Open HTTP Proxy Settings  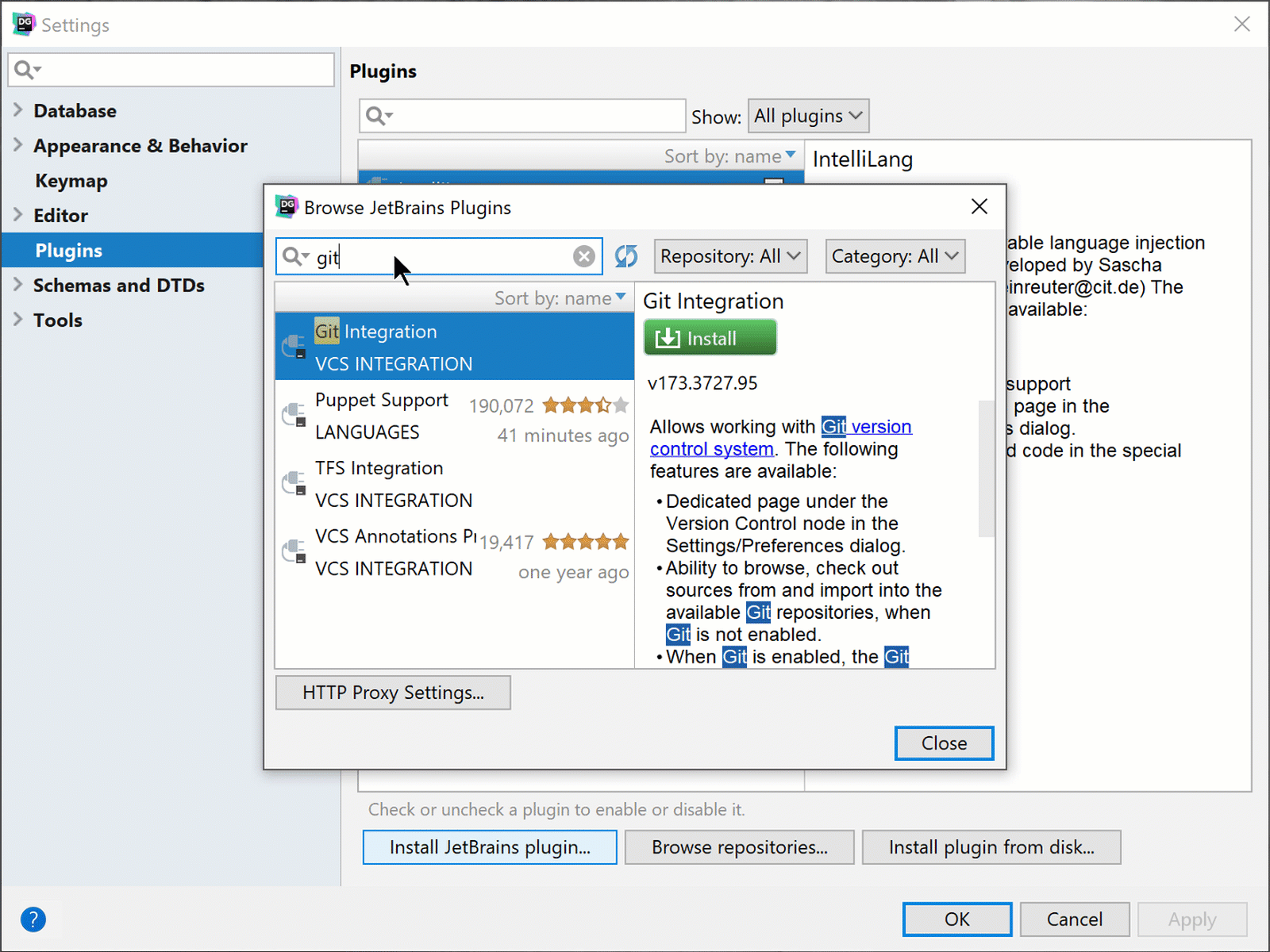[393, 693]
